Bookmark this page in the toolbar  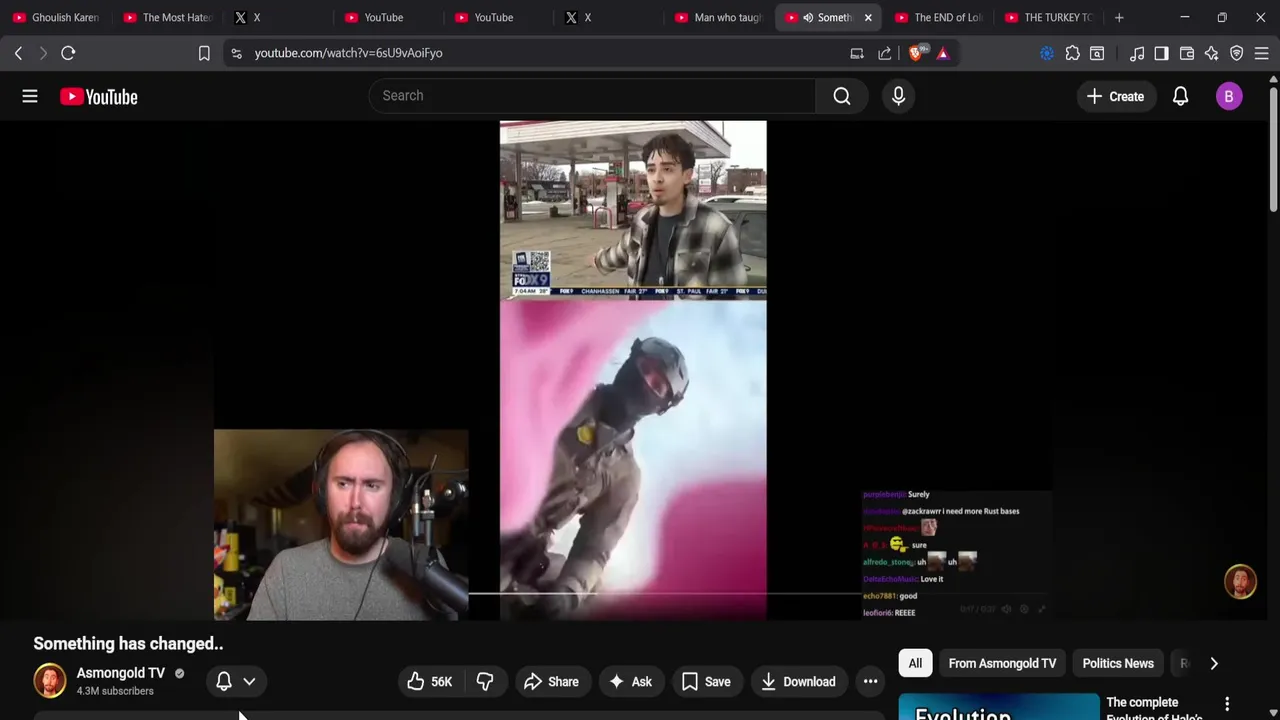pyautogui.click(x=204, y=53)
